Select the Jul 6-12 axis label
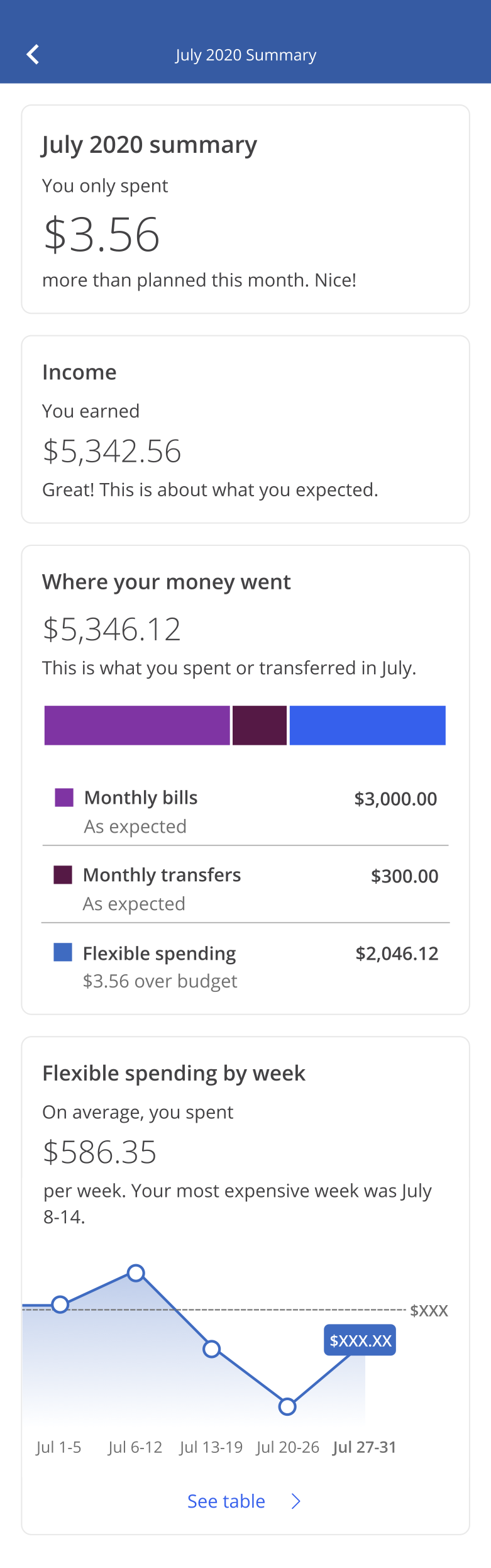 pyautogui.click(x=135, y=1447)
